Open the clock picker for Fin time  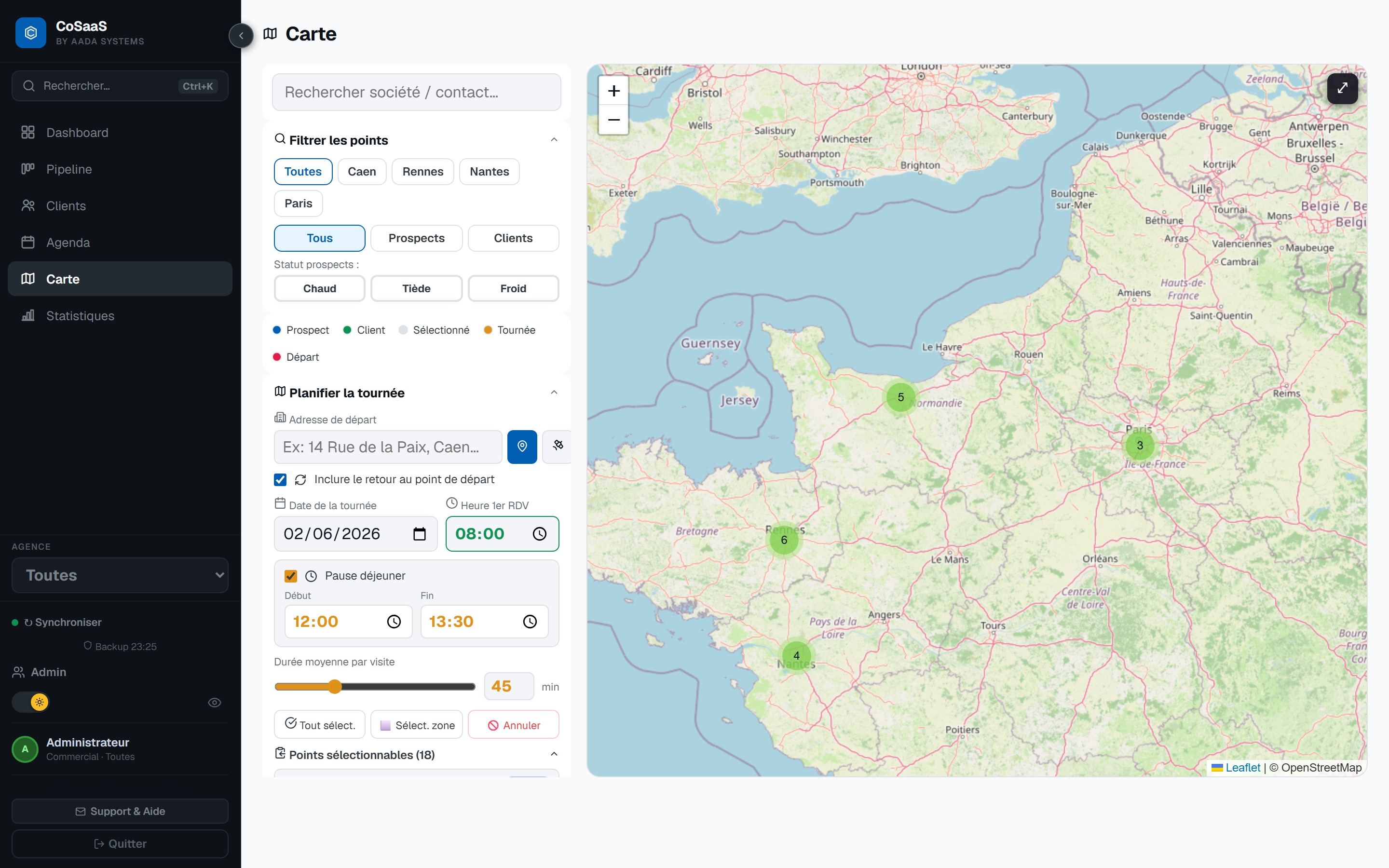point(530,622)
